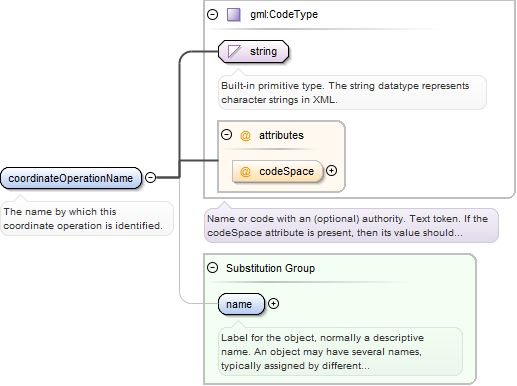Screen dimensions: 517x386
Task: Select the string type node
Action: point(253,52)
